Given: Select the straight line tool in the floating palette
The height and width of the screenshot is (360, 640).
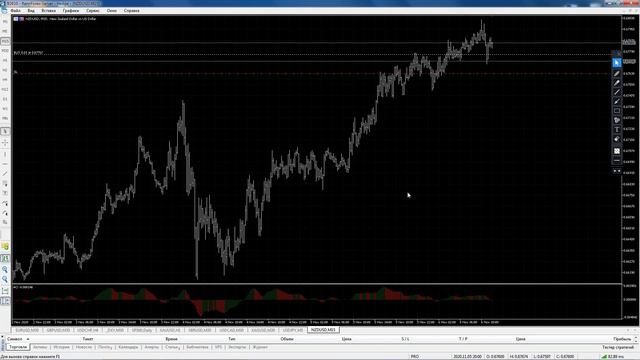Looking at the screenshot, I should 617,92.
